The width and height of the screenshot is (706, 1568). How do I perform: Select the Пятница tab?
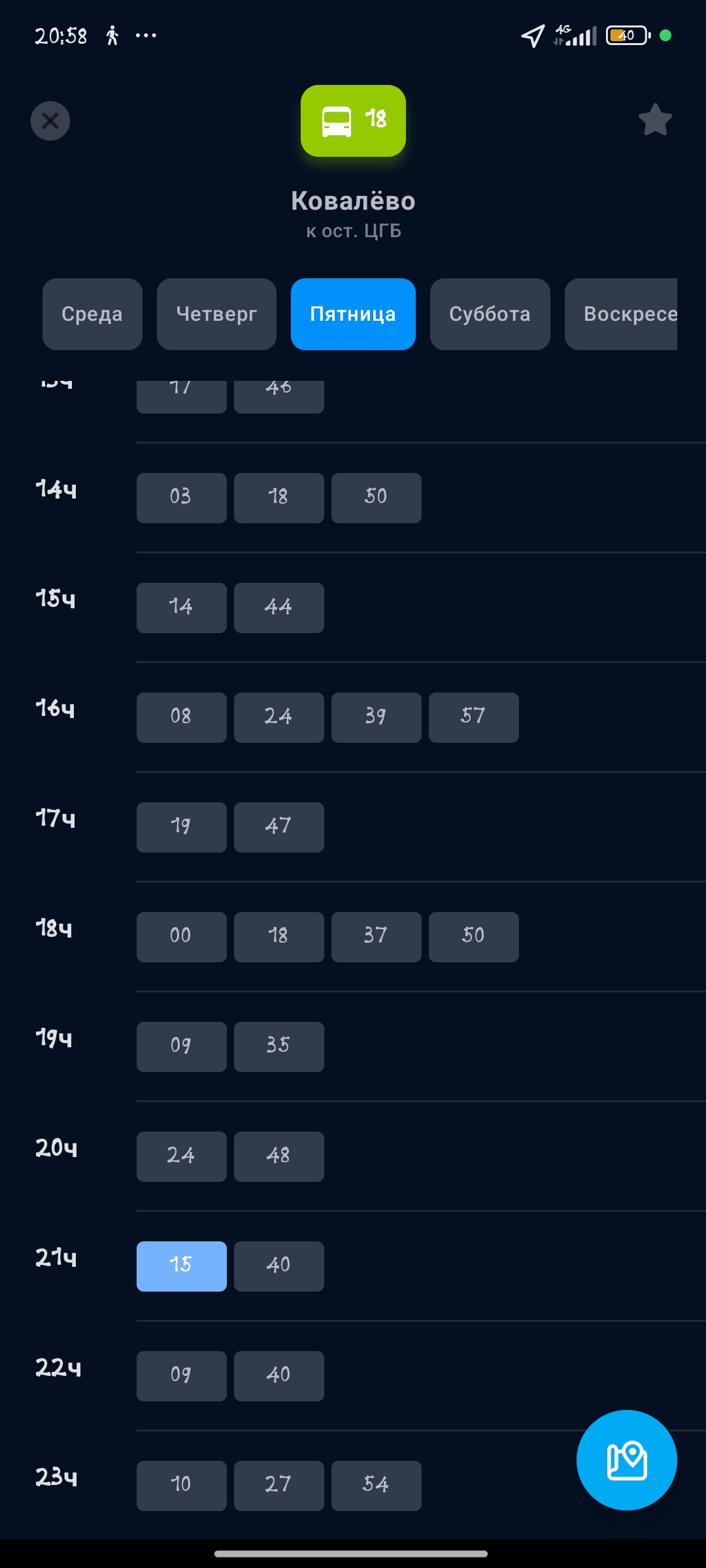353,314
